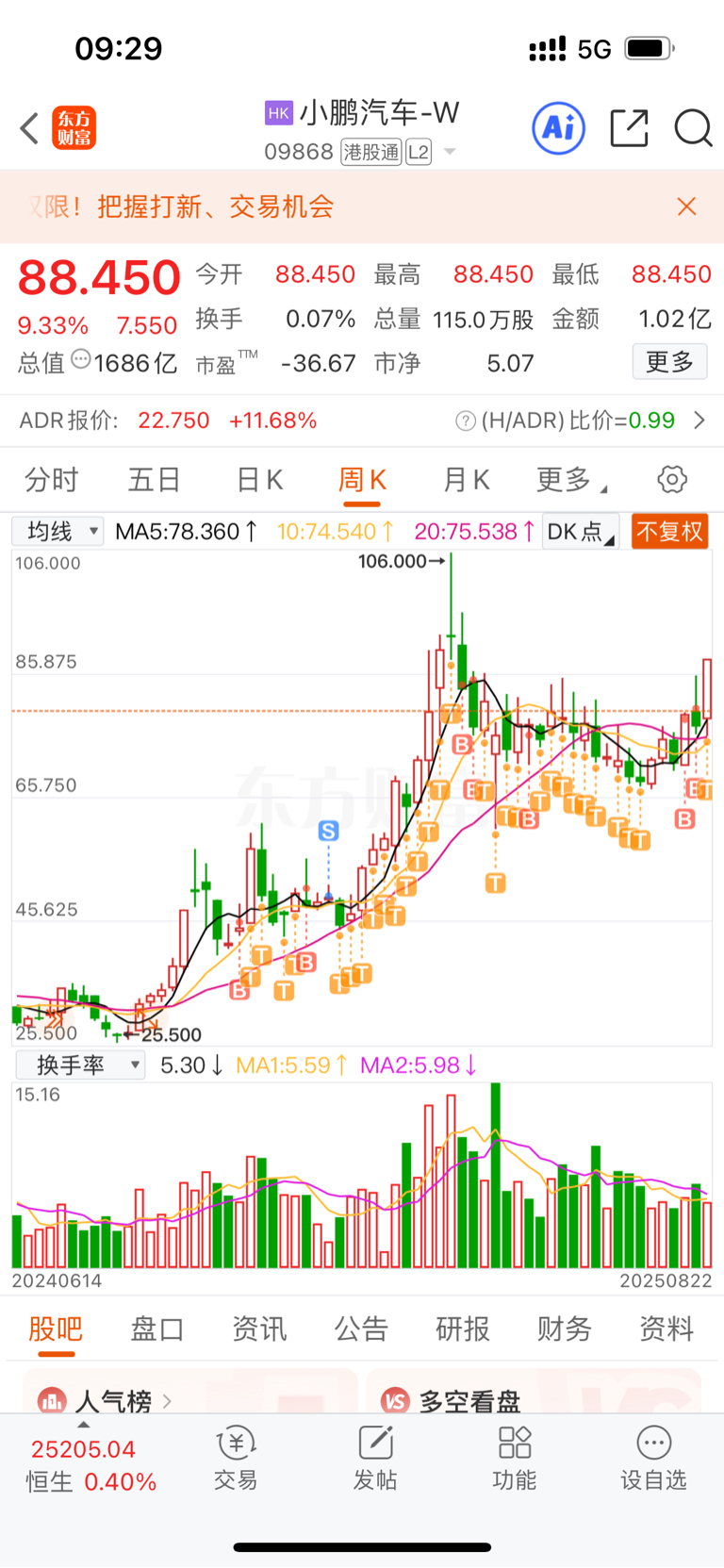Expand stock title dropdown arrow
This screenshot has width=724, height=1568.
450,152
